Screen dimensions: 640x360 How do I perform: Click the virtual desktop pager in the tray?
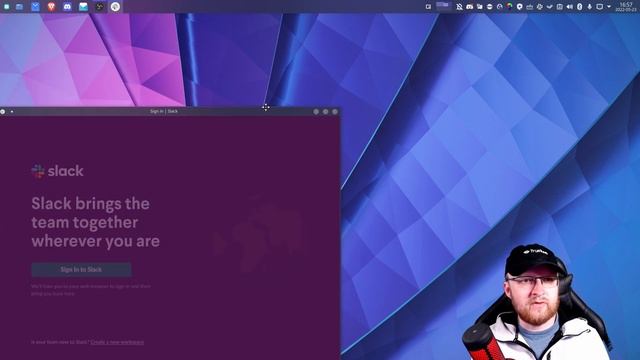[444, 6]
